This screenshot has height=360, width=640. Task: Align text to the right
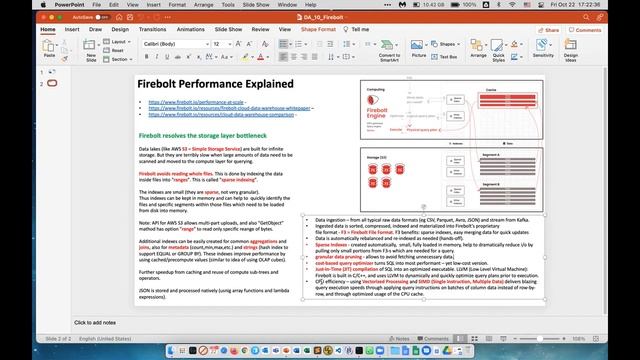(x=304, y=57)
